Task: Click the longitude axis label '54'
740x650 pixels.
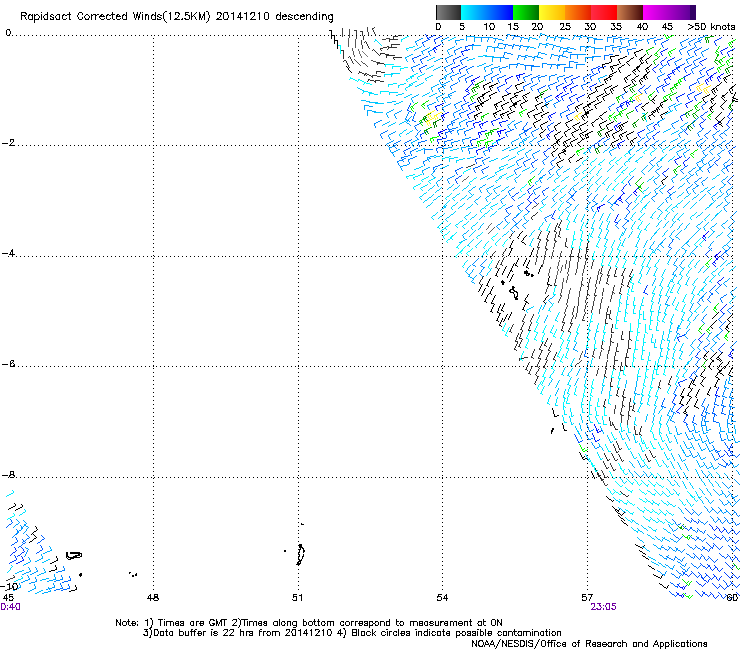Action: pyautogui.click(x=442, y=598)
